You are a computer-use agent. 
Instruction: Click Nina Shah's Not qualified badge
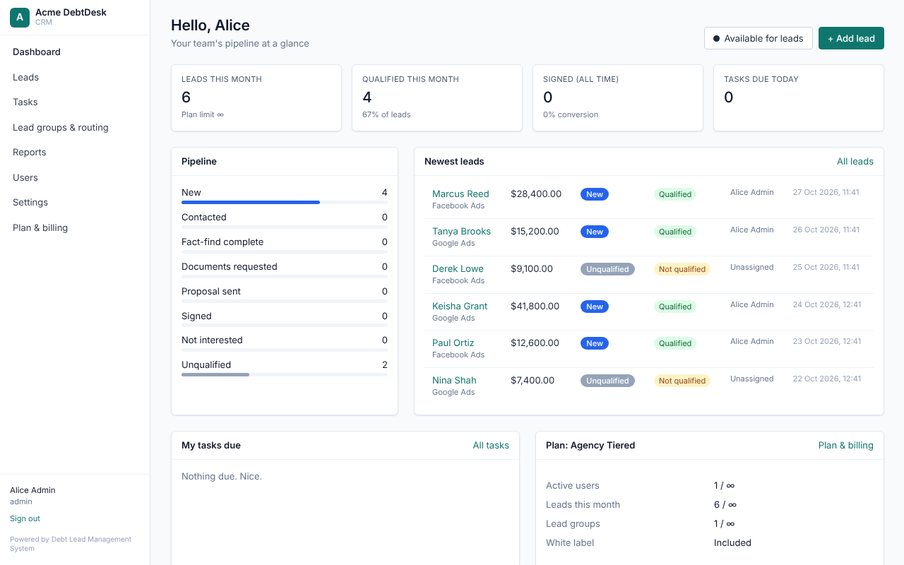[681, 381]
